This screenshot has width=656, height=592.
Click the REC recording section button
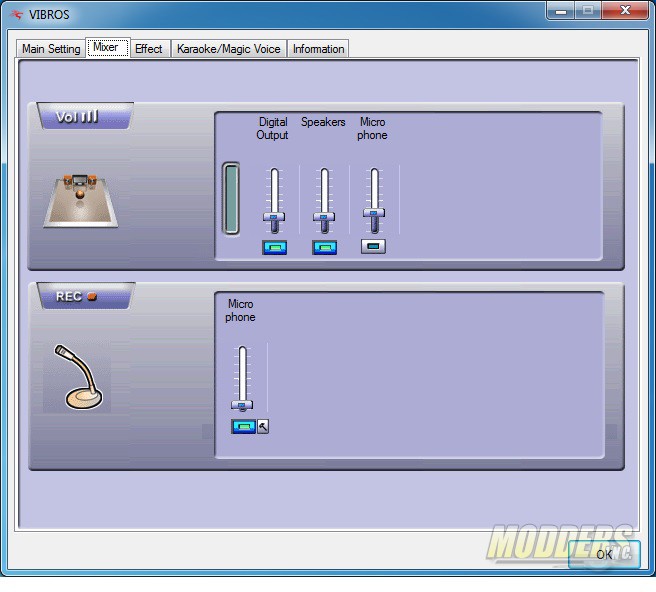pyautogui.click(x=86, y=296)
